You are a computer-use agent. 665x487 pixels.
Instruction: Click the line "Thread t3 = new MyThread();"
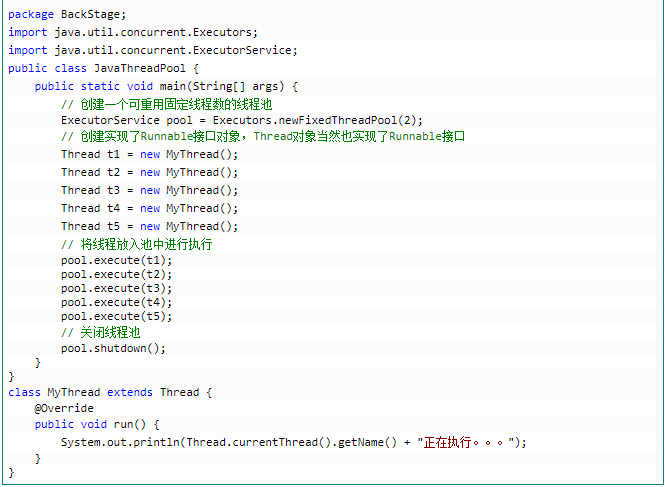click(x=149, y=190)
